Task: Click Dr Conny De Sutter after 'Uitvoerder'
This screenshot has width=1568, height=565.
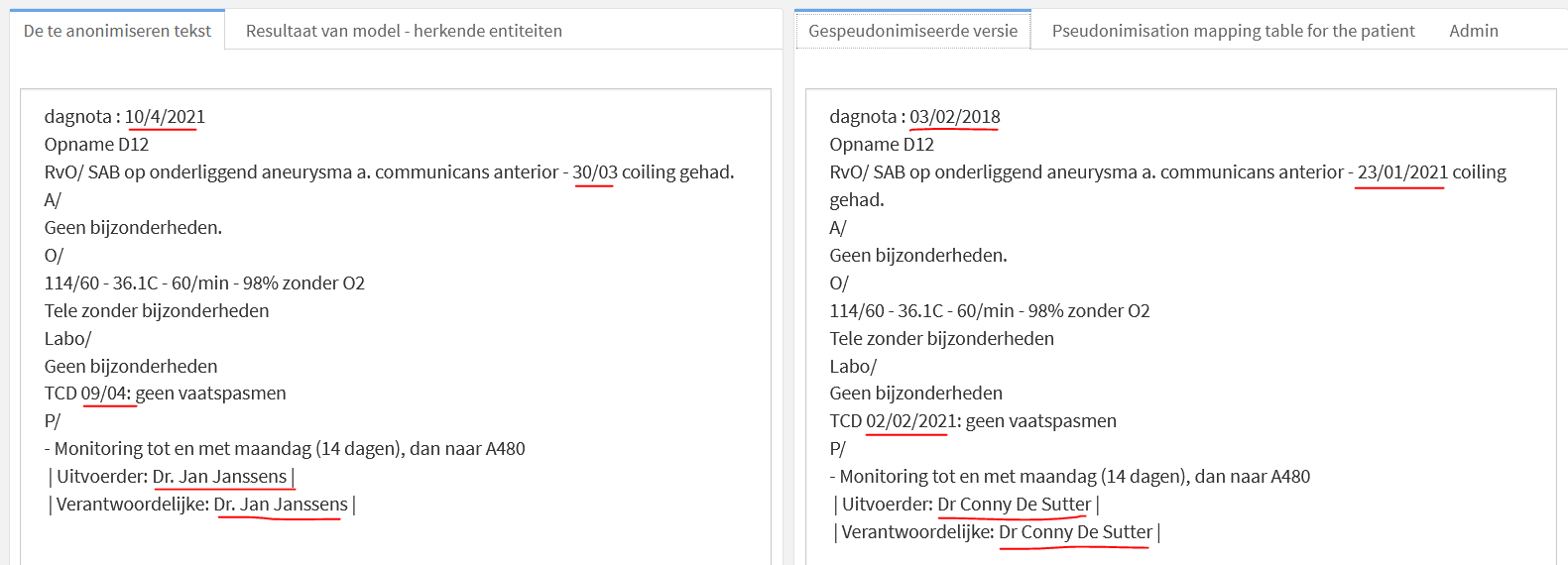Action: (1014, 505)
